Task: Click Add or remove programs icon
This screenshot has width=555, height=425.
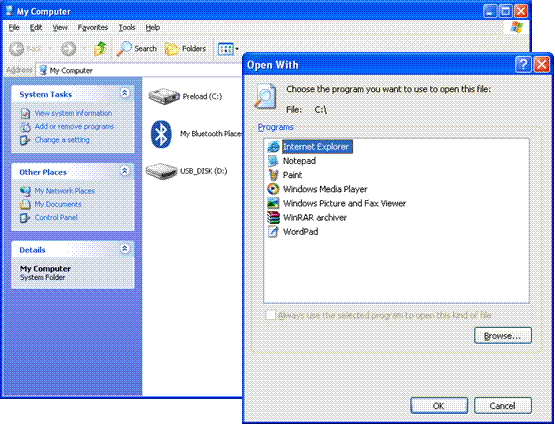Action: tap(25, 127)
